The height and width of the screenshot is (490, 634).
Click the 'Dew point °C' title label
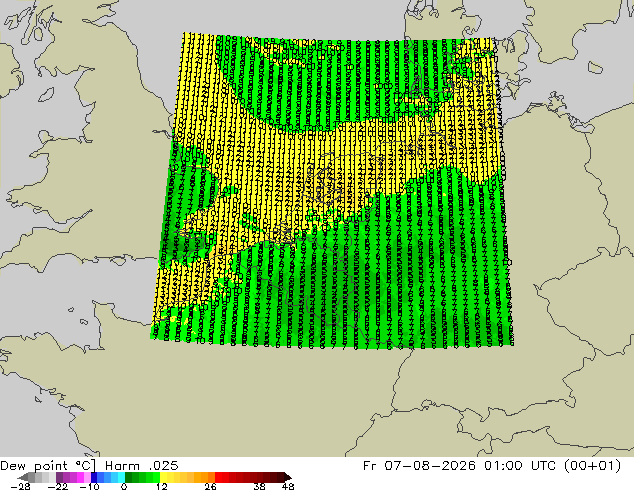(x=48, y=466)
